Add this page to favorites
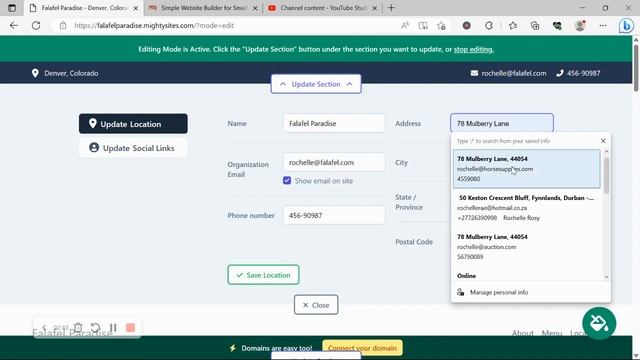The width and height of the screenshot is (640, 360). tap(441, 25)
